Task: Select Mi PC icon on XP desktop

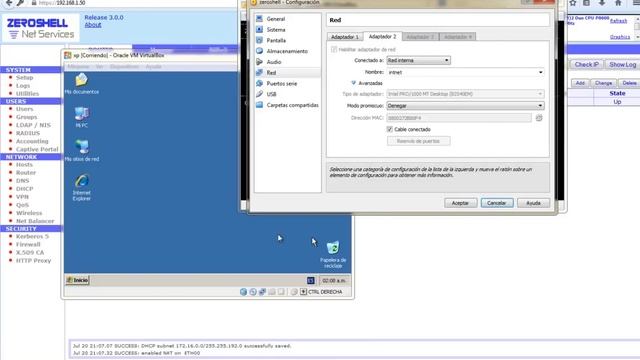Action: 82,117
